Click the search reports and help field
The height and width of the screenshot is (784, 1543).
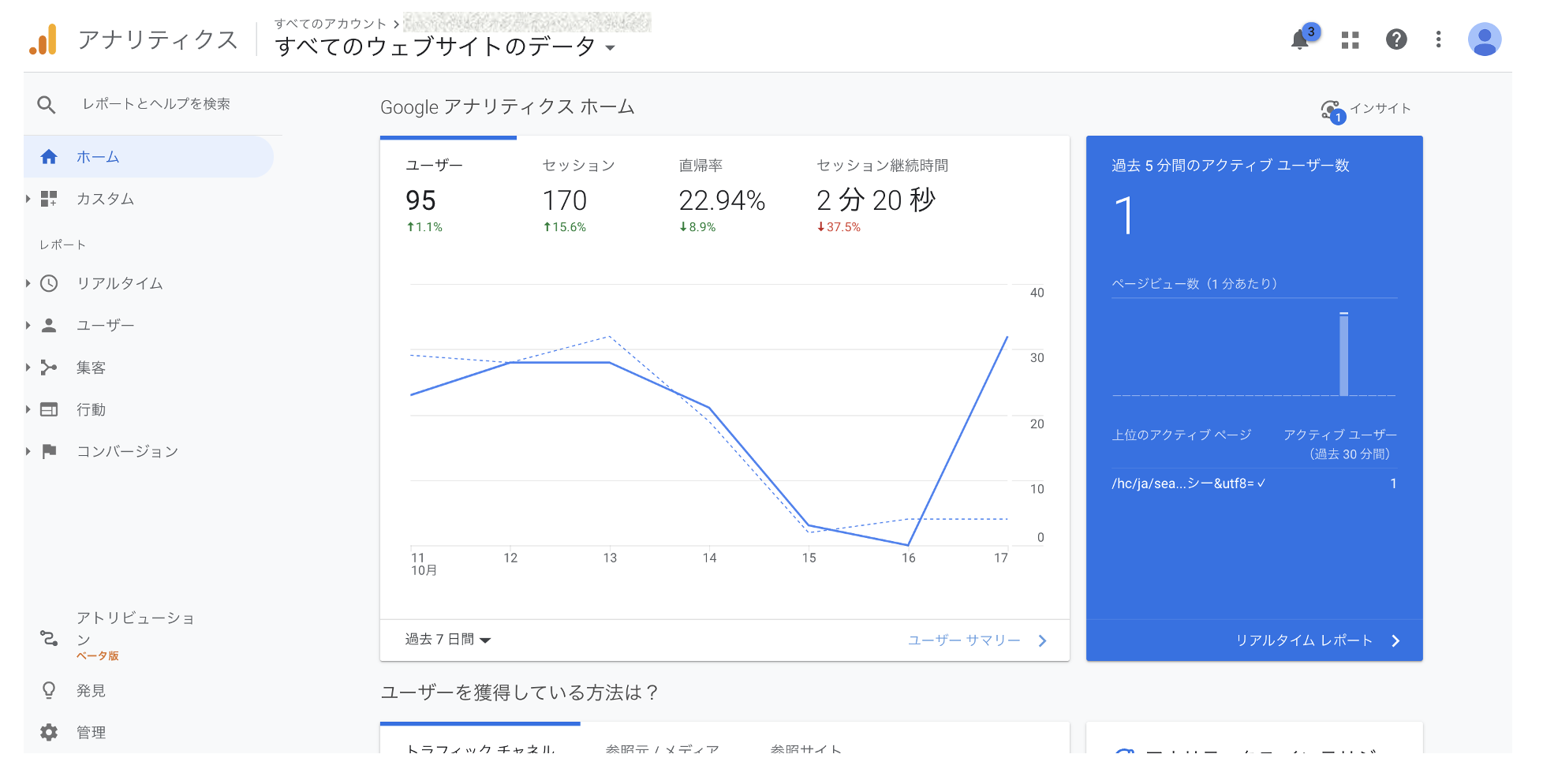tap(156, 104)
